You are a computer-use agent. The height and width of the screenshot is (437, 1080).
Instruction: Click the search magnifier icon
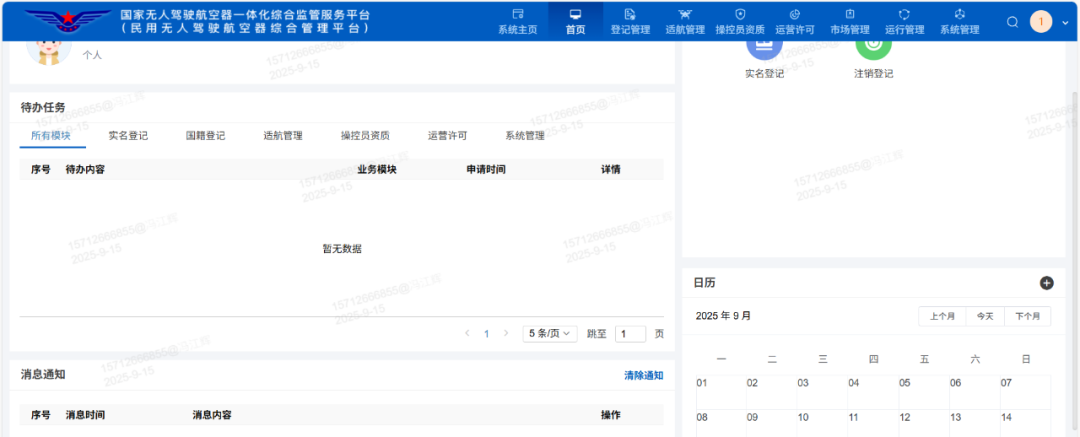click(1012, 22)
